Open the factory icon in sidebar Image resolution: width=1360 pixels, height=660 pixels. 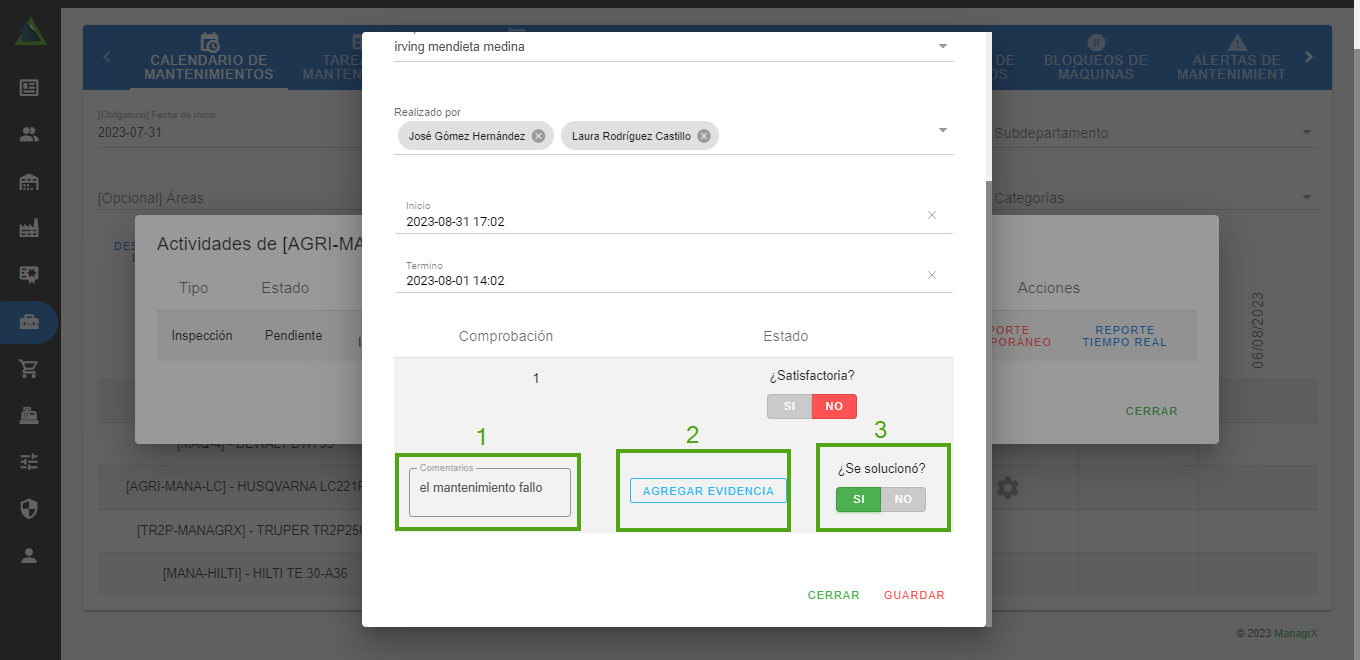[29, 229]
